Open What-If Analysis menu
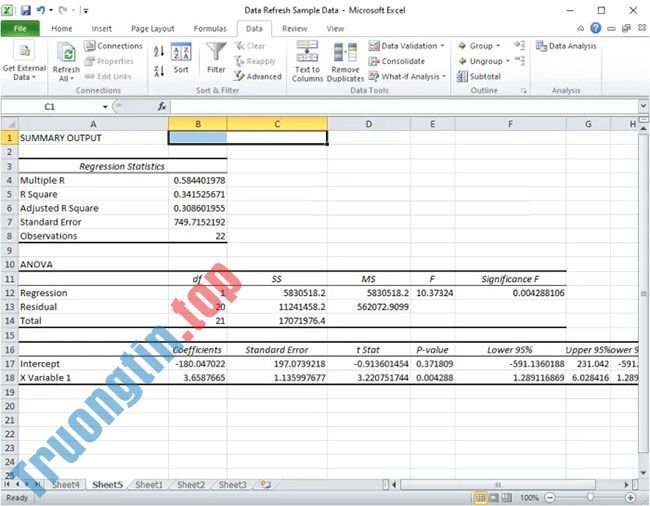The width and height of the screenshot is (650, 506). [407, 76]
